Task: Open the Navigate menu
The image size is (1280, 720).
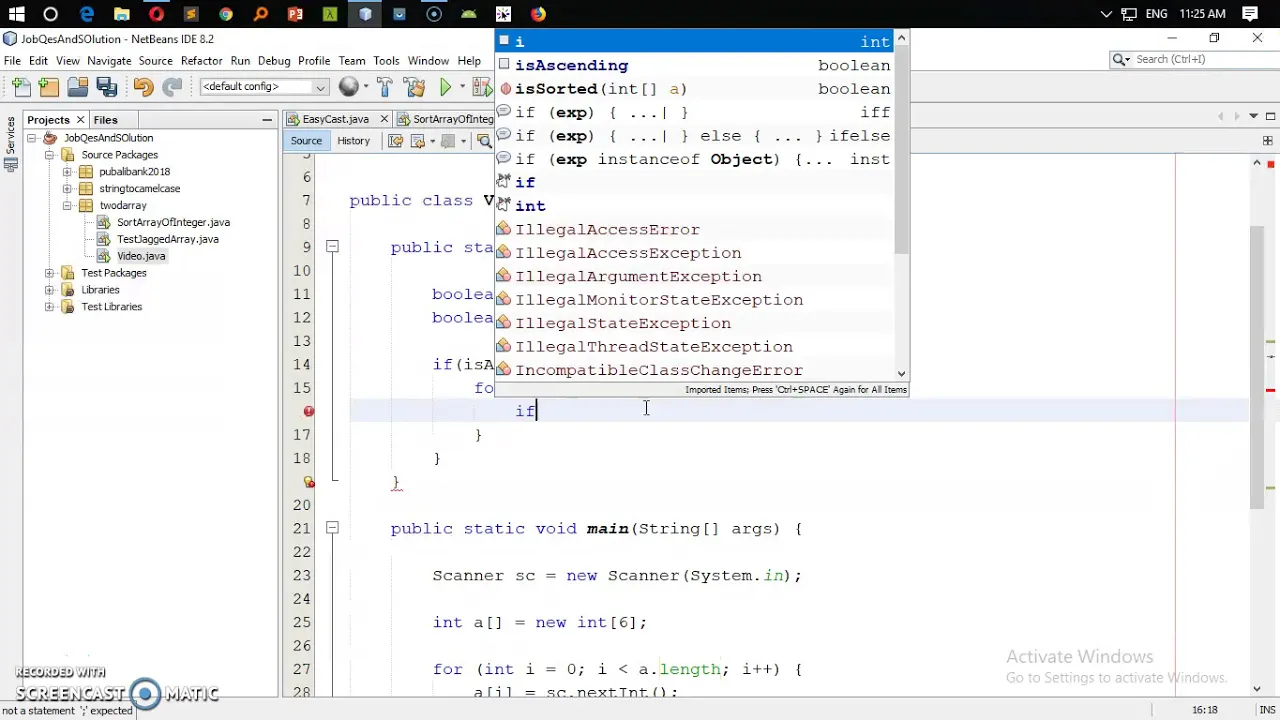Action: [109, 61]
